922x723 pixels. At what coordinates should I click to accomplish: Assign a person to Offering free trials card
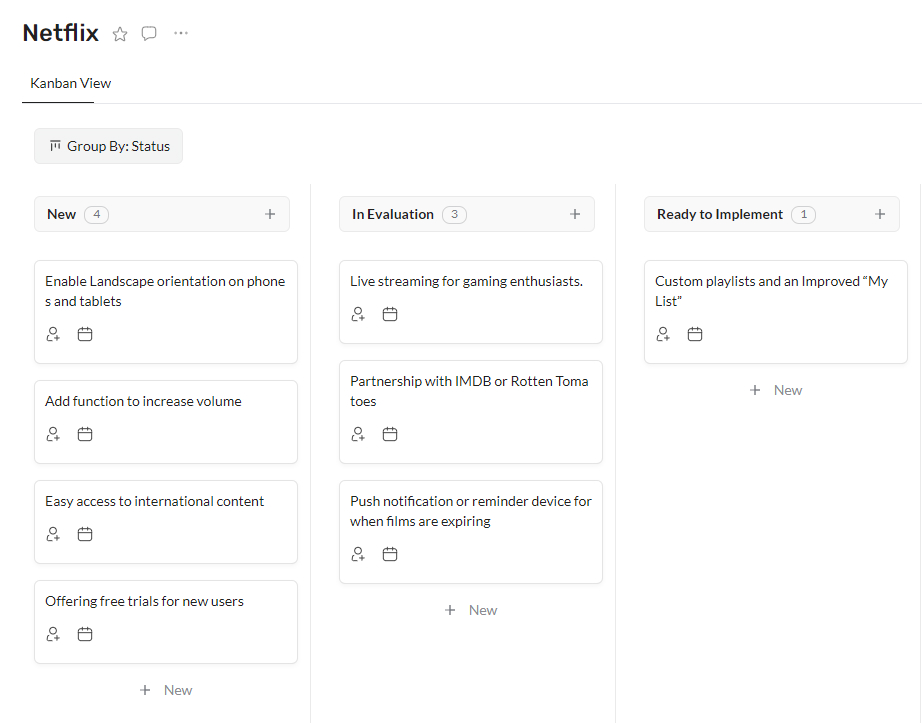[53, 634]
